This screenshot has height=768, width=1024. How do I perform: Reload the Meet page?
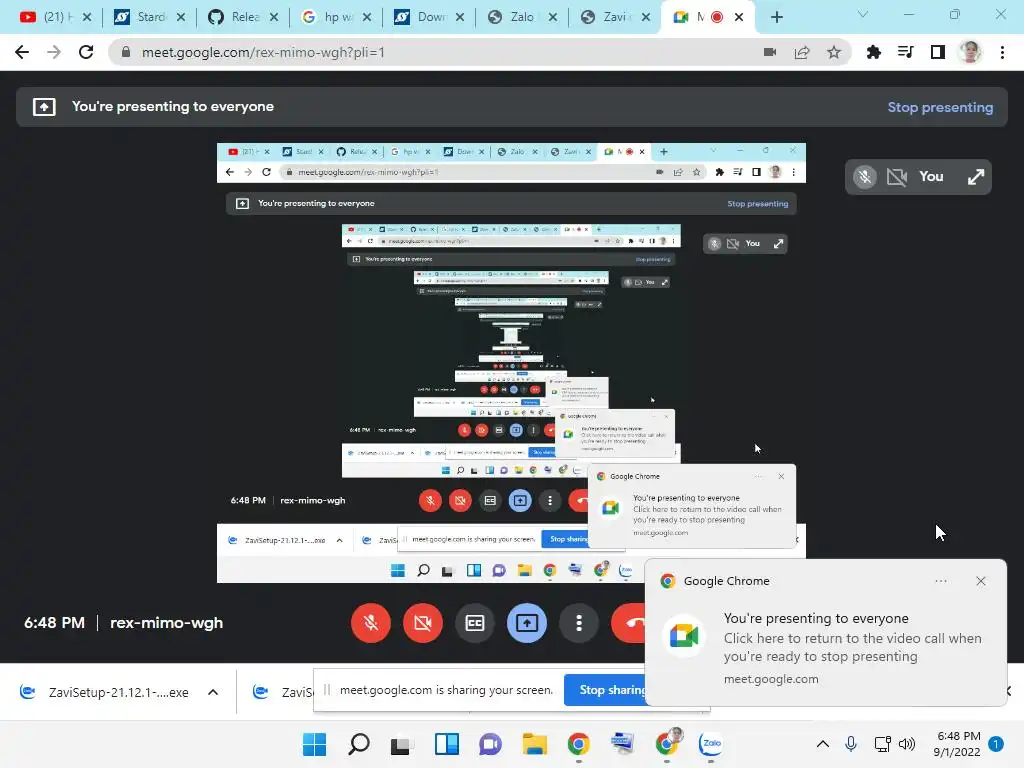[x=86, y=52]
